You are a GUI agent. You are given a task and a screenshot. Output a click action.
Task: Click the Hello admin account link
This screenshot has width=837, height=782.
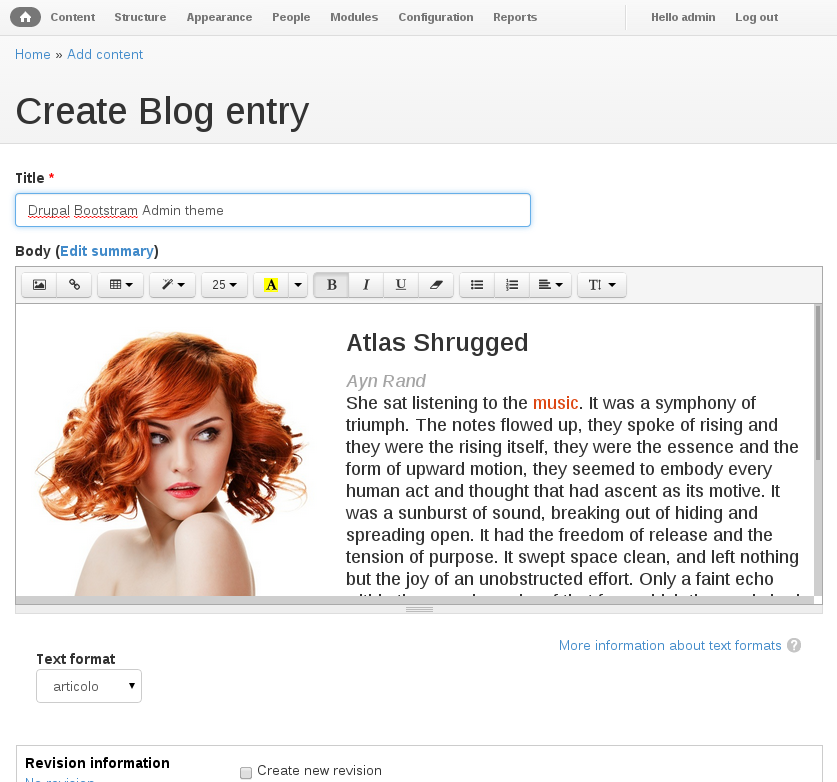683,17
